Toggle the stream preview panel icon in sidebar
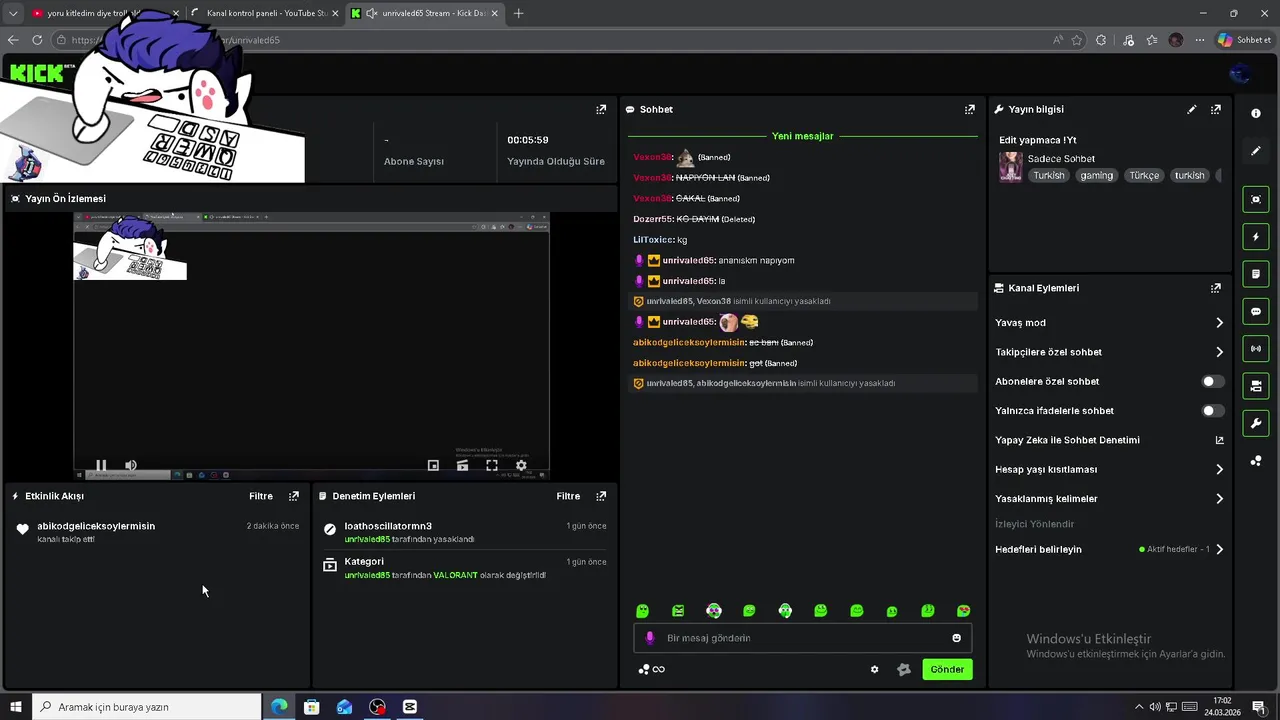This screenshot has width=1280, height=720. 1256,199
